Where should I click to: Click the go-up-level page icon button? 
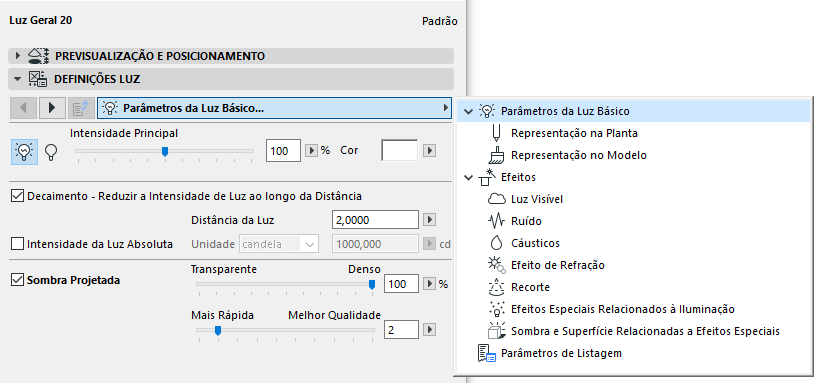pos(81,108)
